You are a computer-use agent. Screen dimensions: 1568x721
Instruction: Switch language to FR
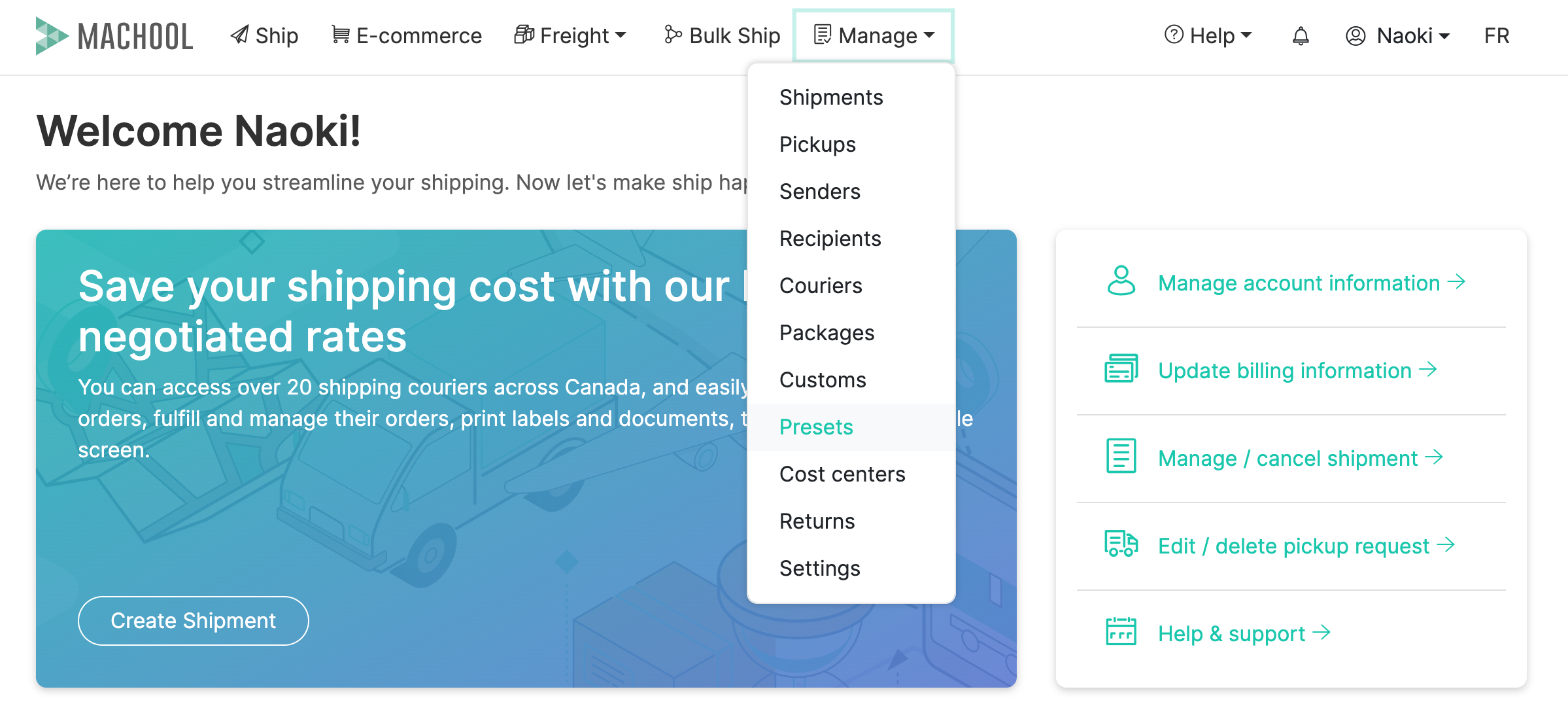pos(1497,35)
